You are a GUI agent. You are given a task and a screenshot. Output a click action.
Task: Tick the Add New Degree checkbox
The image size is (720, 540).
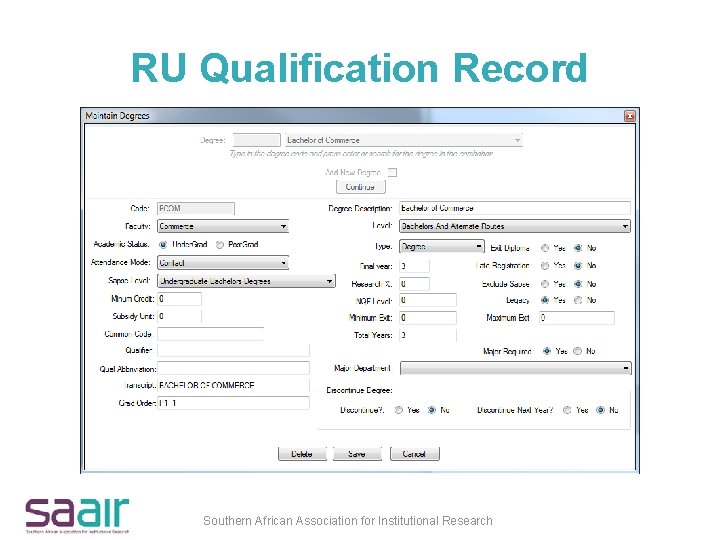click(392, 172)
